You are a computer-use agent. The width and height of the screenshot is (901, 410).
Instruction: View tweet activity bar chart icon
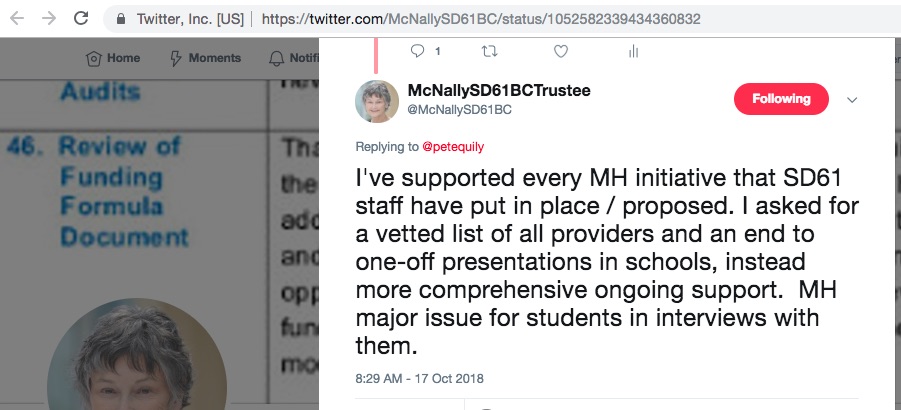(634, 50)
